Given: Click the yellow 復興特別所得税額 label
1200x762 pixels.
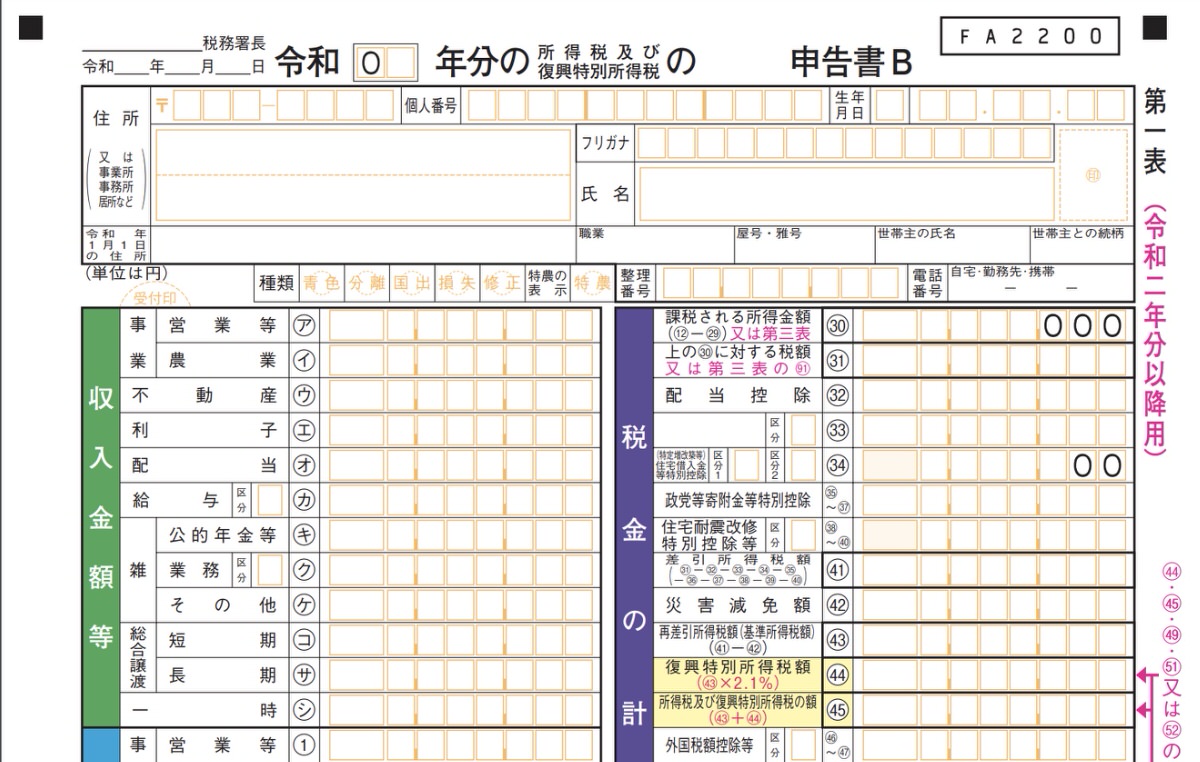Looking at the screenshot, I should pos(738,675).
